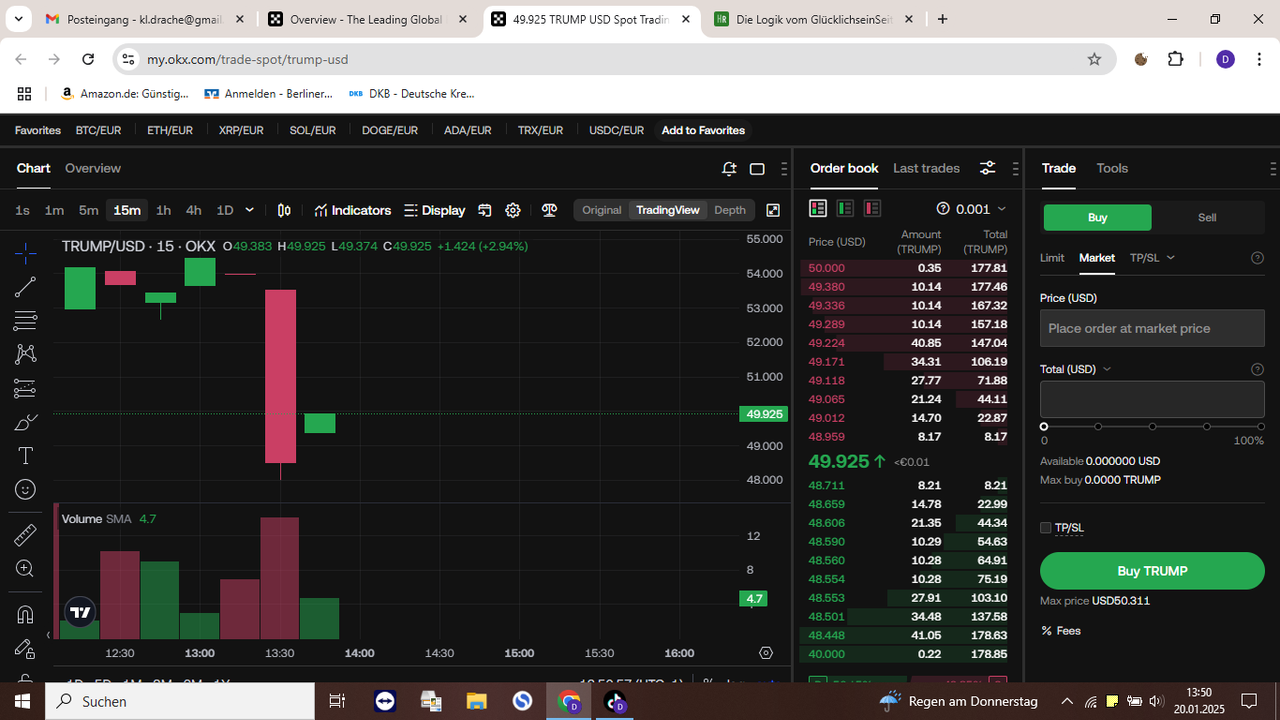Enable the TP/SL checkbox
Screen dimensions: 1280x720
click(1046, 528)
